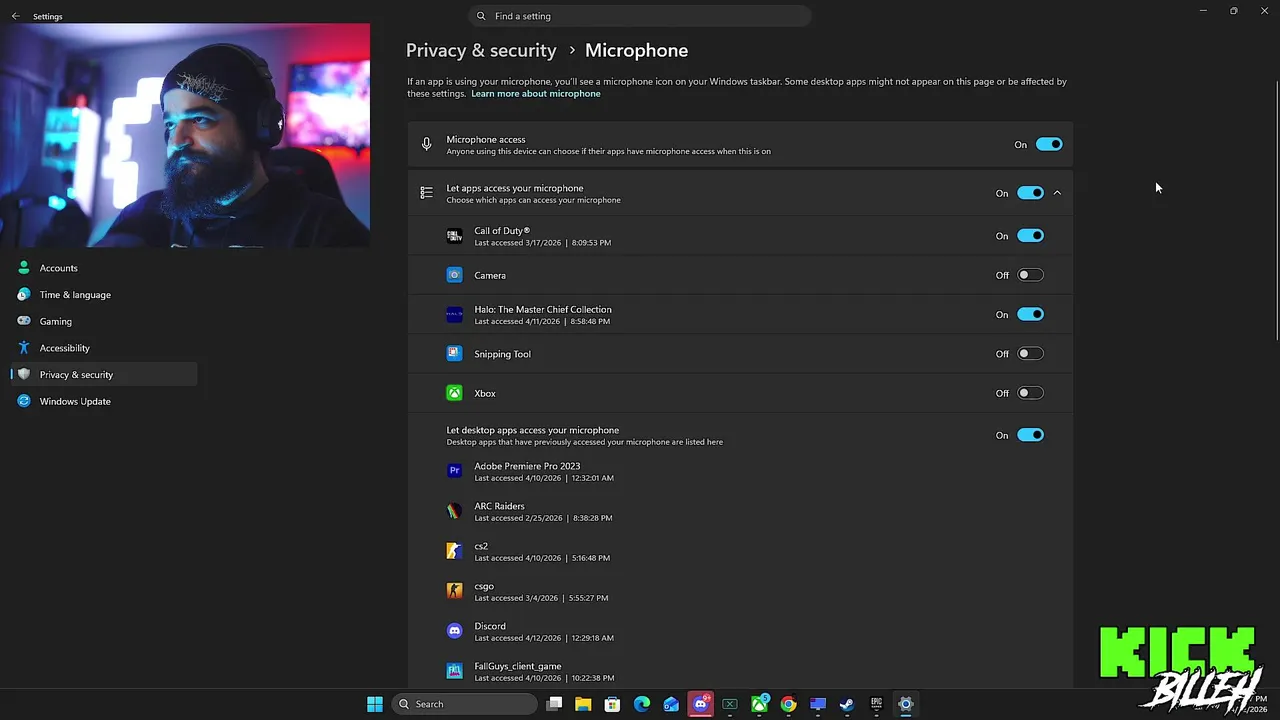Viewport: 1280px width, 720px height.
Task: Click the Xbox app icon in the list
Action: [x=454, y=393]
